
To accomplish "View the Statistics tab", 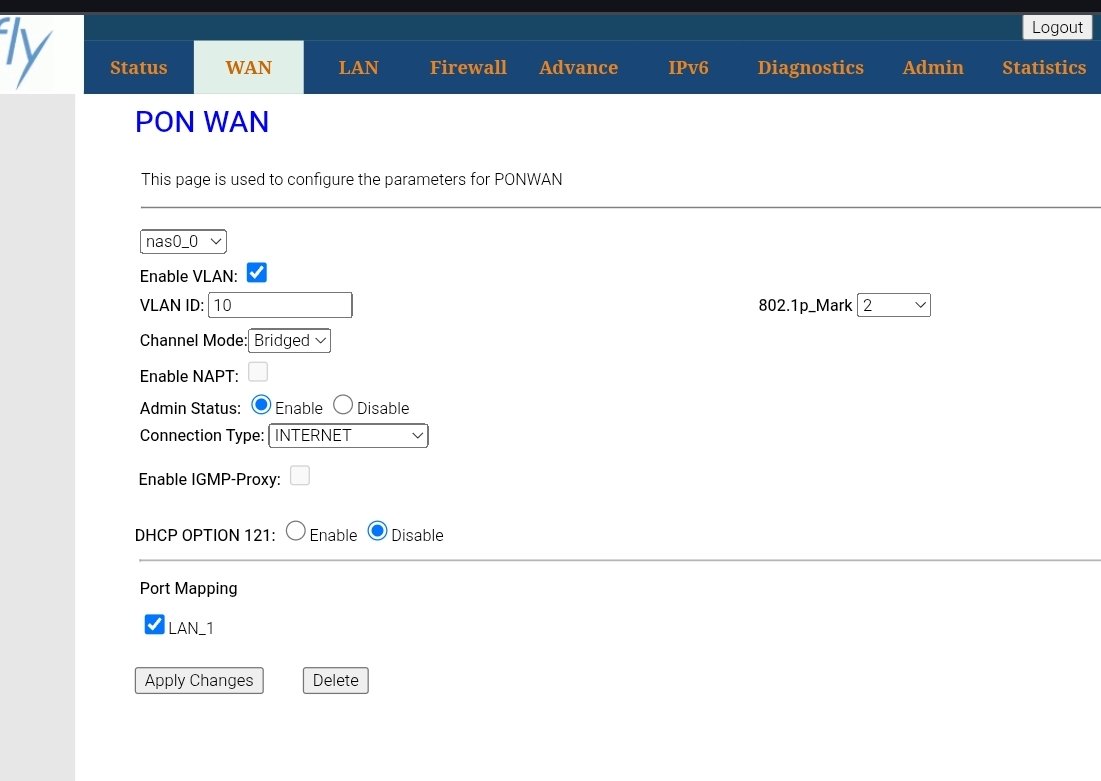I will (x=1044, y=68).
